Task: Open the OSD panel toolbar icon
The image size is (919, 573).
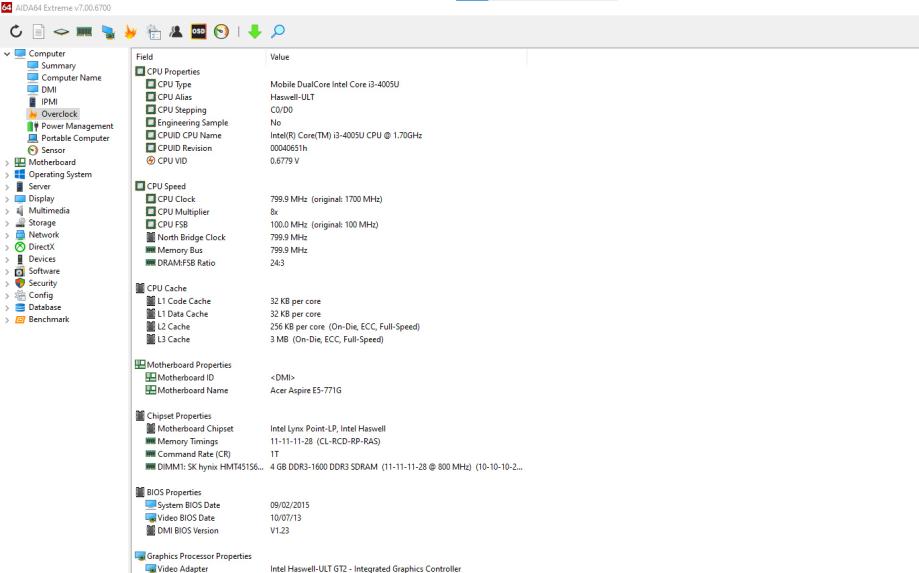Action: tap(199, 31)
